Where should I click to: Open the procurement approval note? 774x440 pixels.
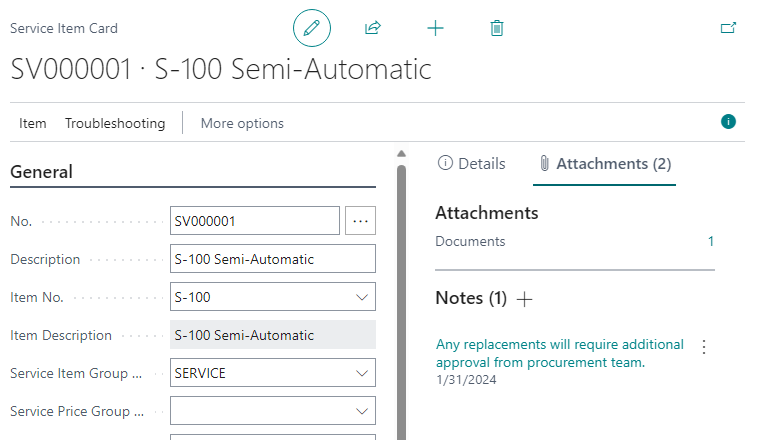(x=559, y=353)
